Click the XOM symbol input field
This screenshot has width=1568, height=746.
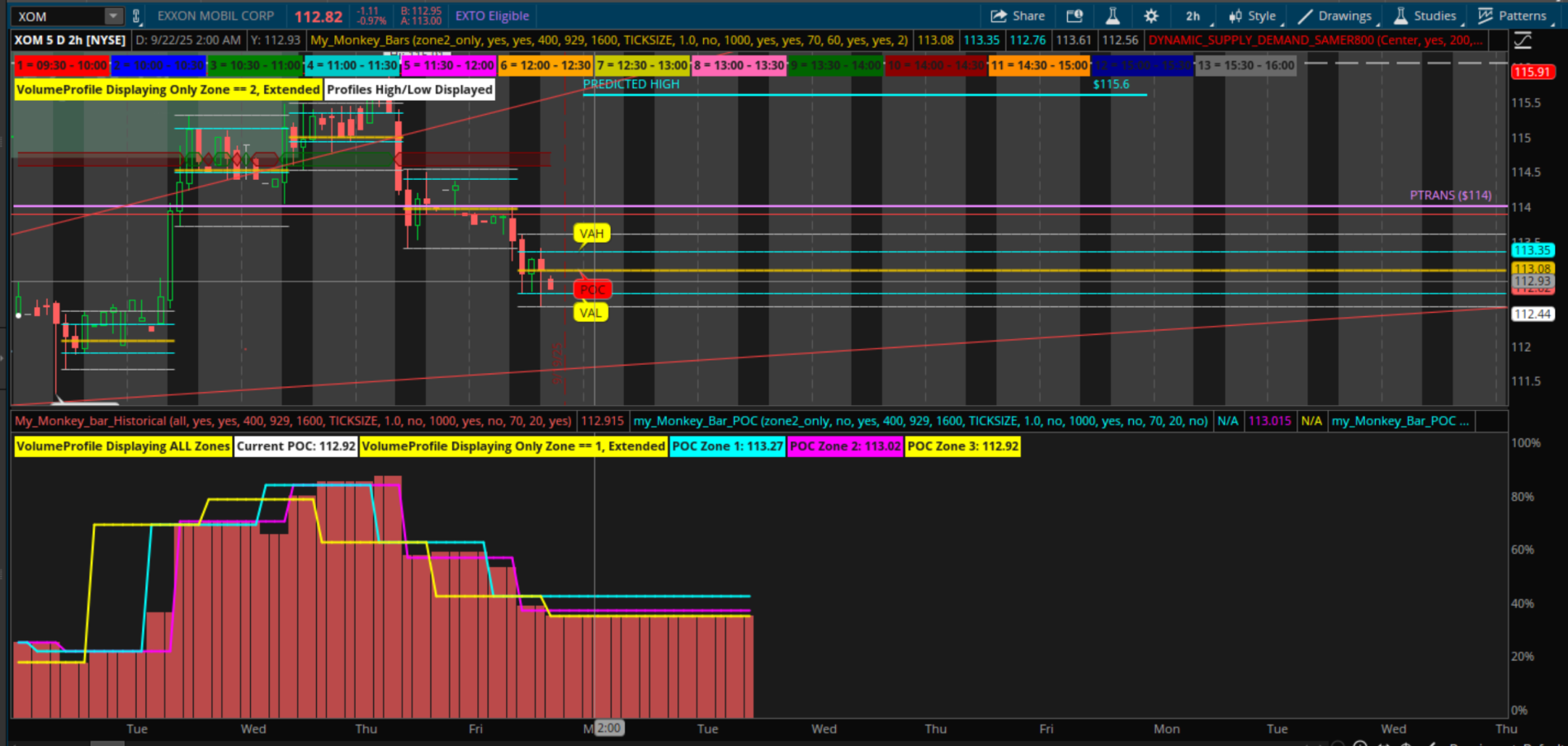[58, 16]
